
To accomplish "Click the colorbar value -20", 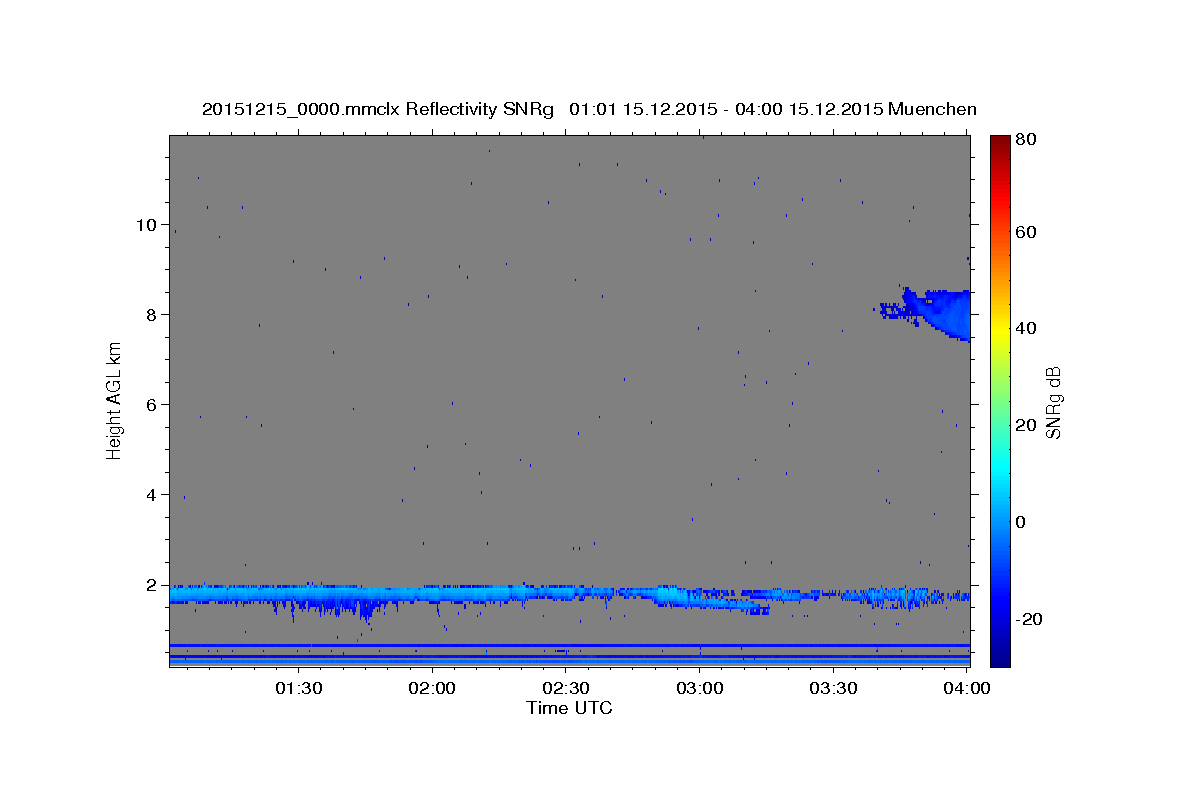I will pos(1029,619).
